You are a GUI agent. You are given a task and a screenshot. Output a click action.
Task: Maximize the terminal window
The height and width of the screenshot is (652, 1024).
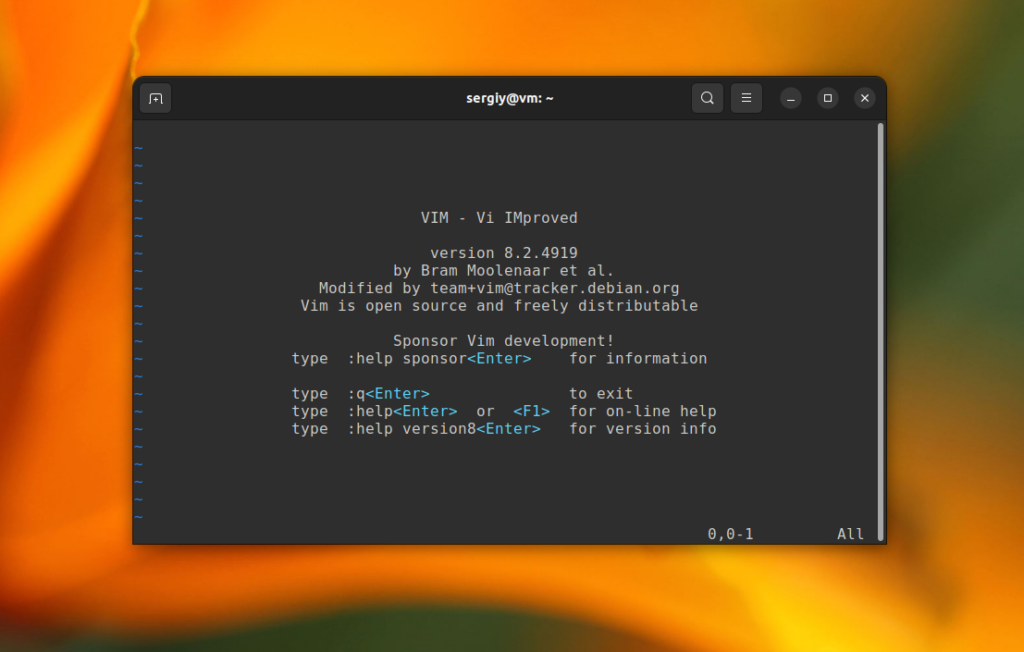click(827, 98)
